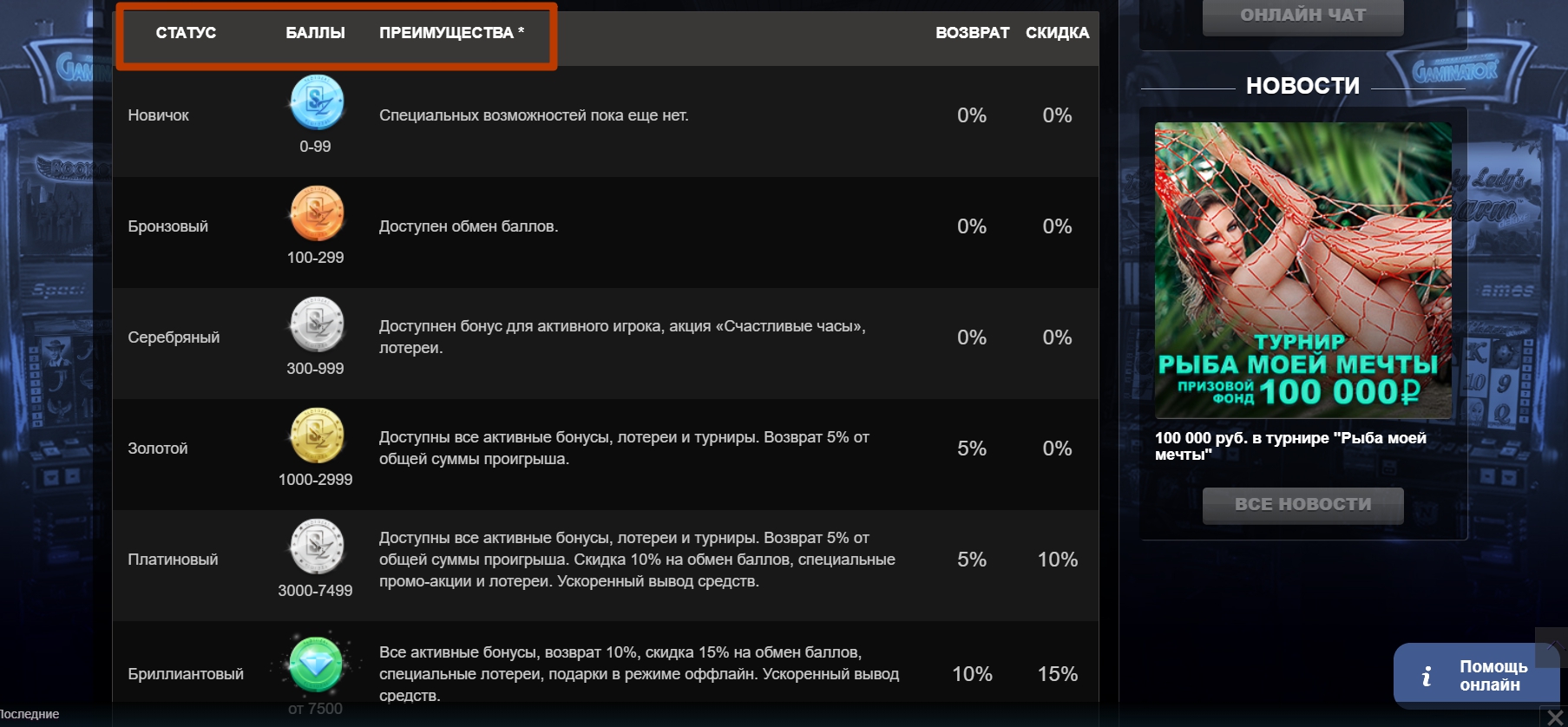Screen dimensions: 1568x727
Task: Open the 'Рыба моей мечты' tournament banner
Action: point(1302,270)
